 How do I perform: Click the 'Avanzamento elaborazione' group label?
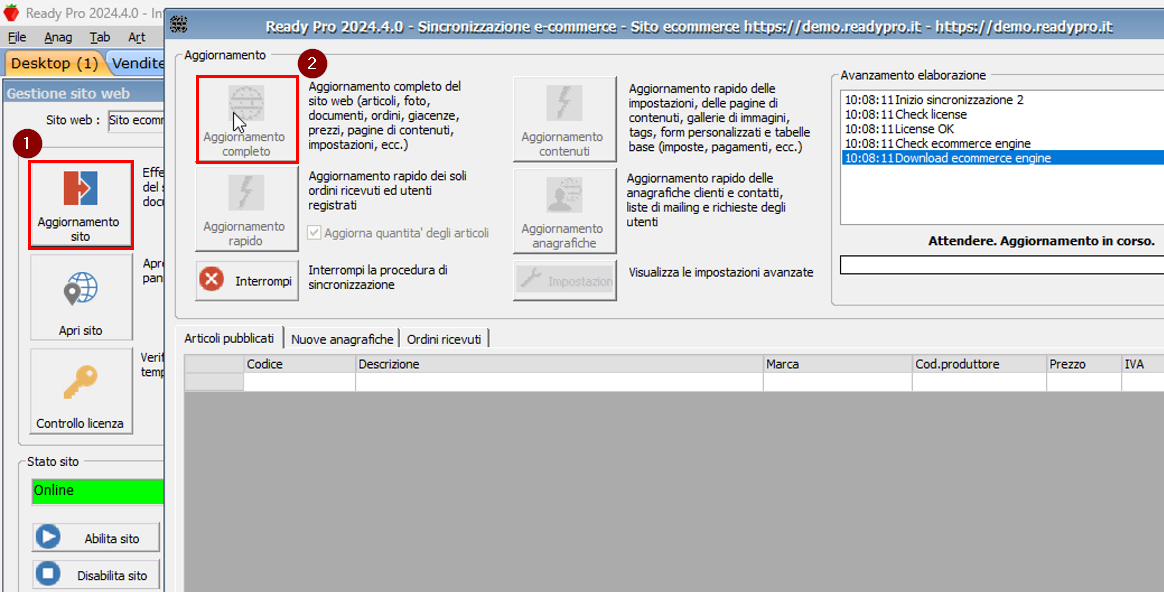(x=913, y=75)
